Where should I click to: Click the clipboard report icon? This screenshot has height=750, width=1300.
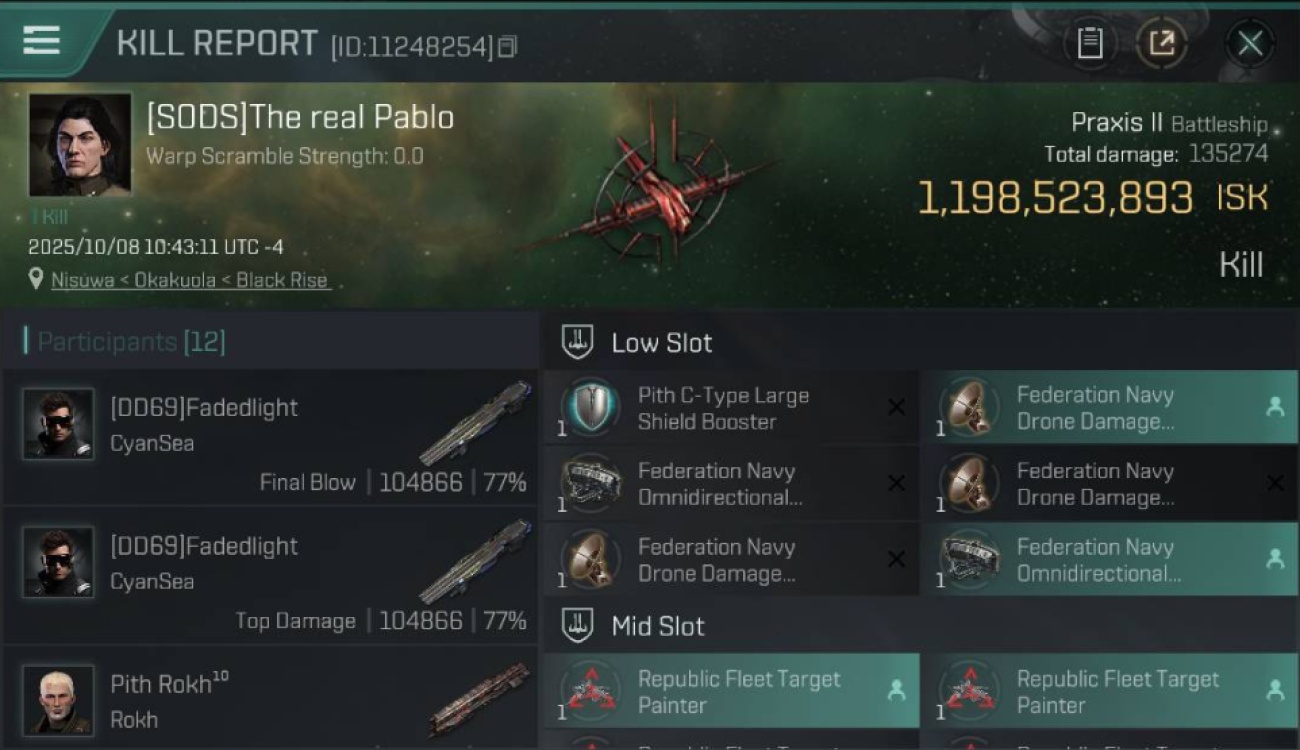(x=1089, y=43)
